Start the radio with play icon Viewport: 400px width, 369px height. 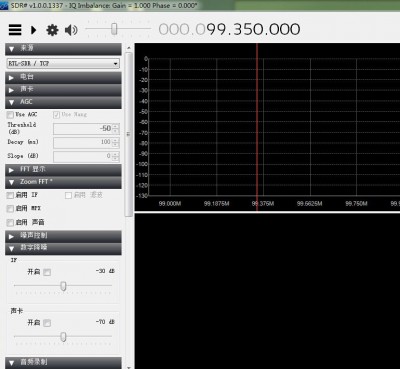pos(33,30)
